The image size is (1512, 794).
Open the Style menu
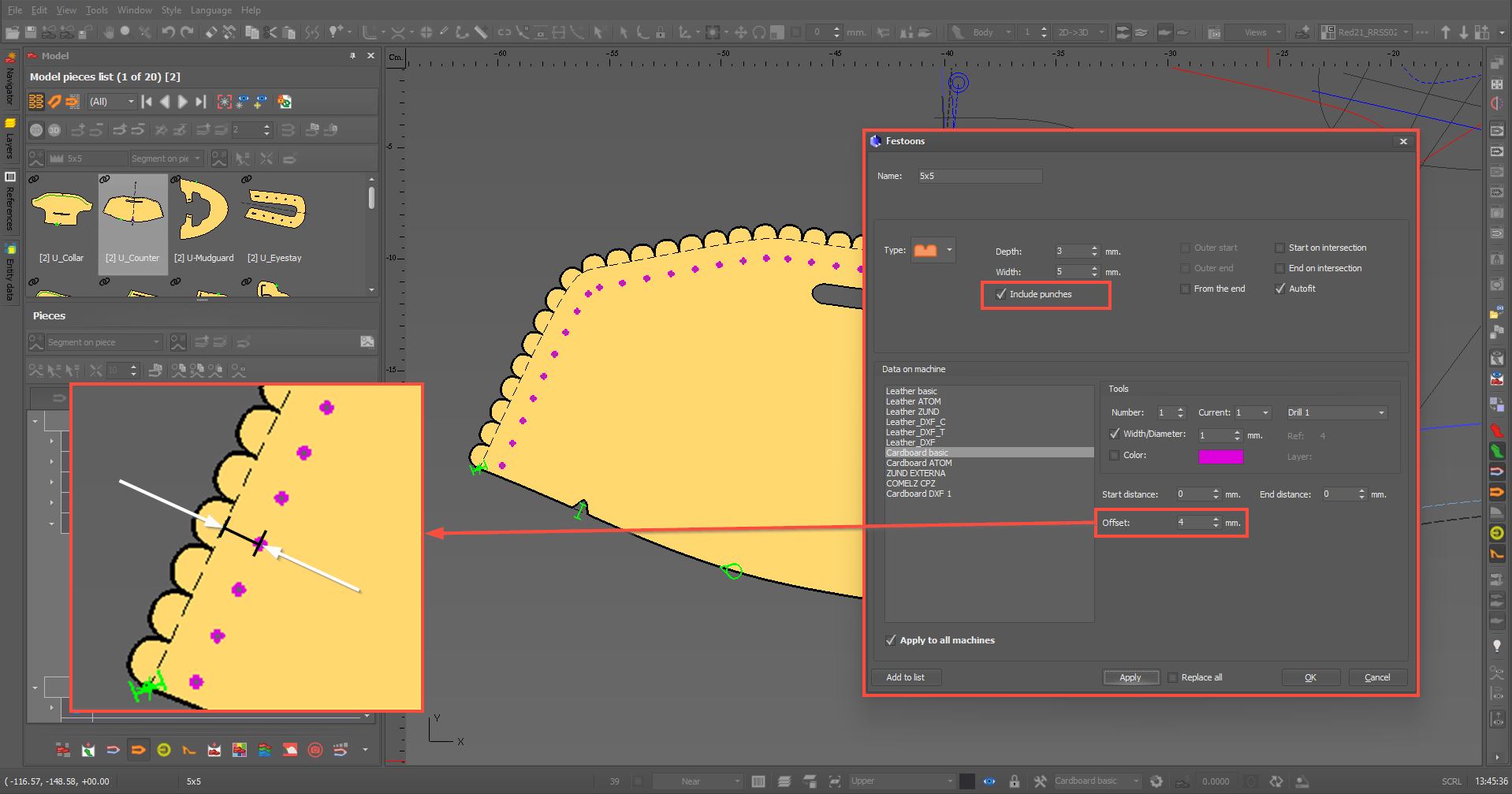171,10
